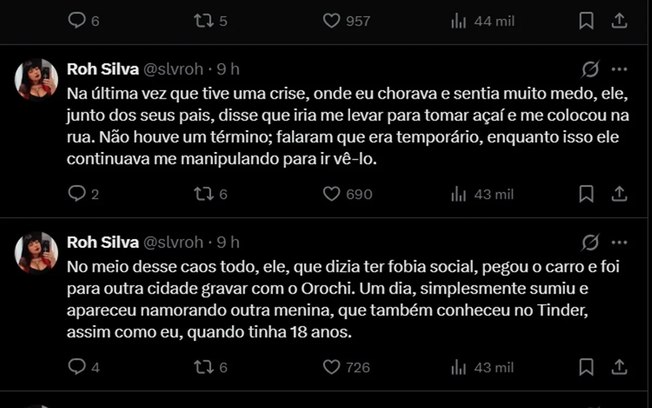
Task: Click the Grok icon on the Orochi tweet
Action: [591, 241]
